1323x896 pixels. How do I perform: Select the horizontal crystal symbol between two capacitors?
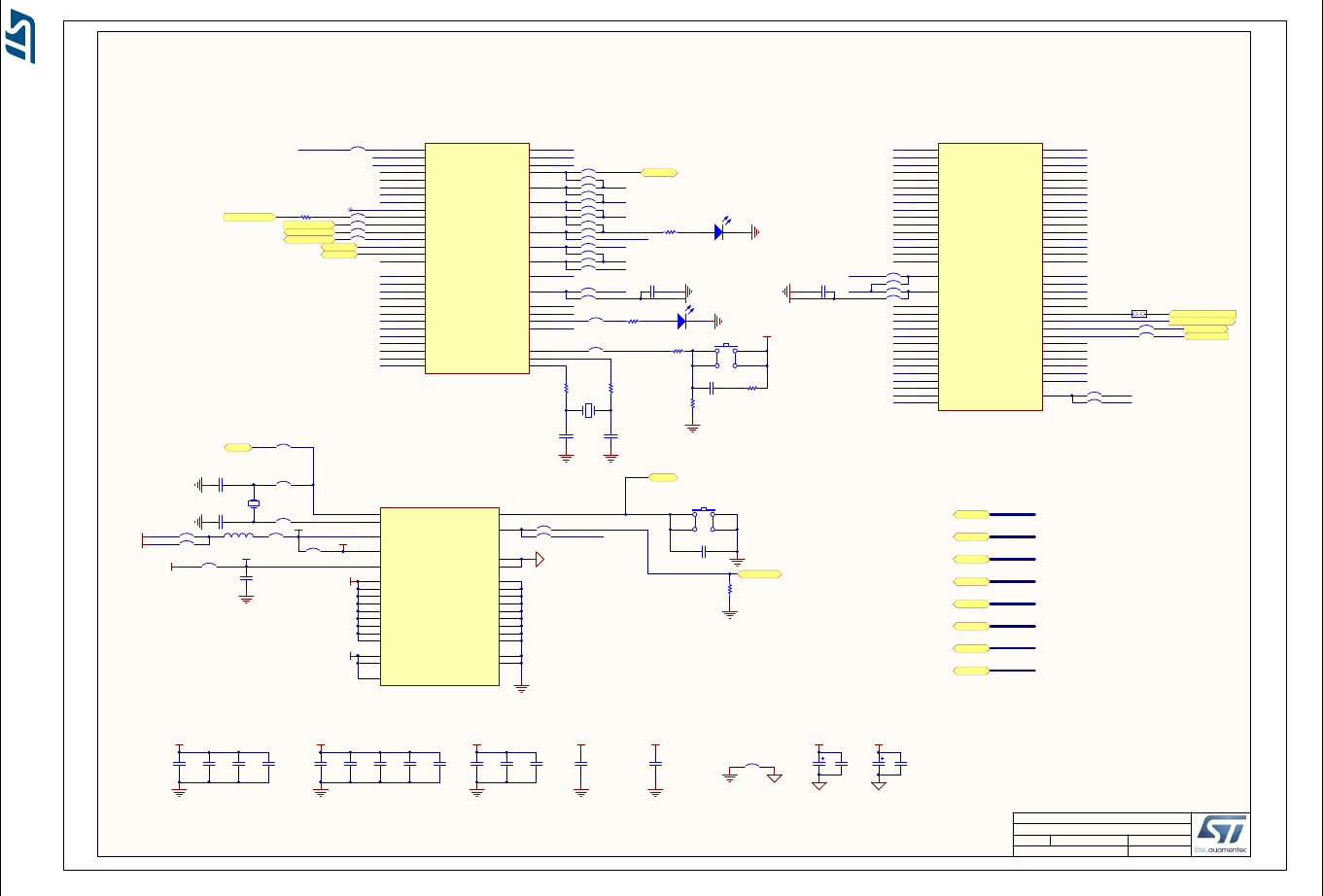click(x=588, y=410)
